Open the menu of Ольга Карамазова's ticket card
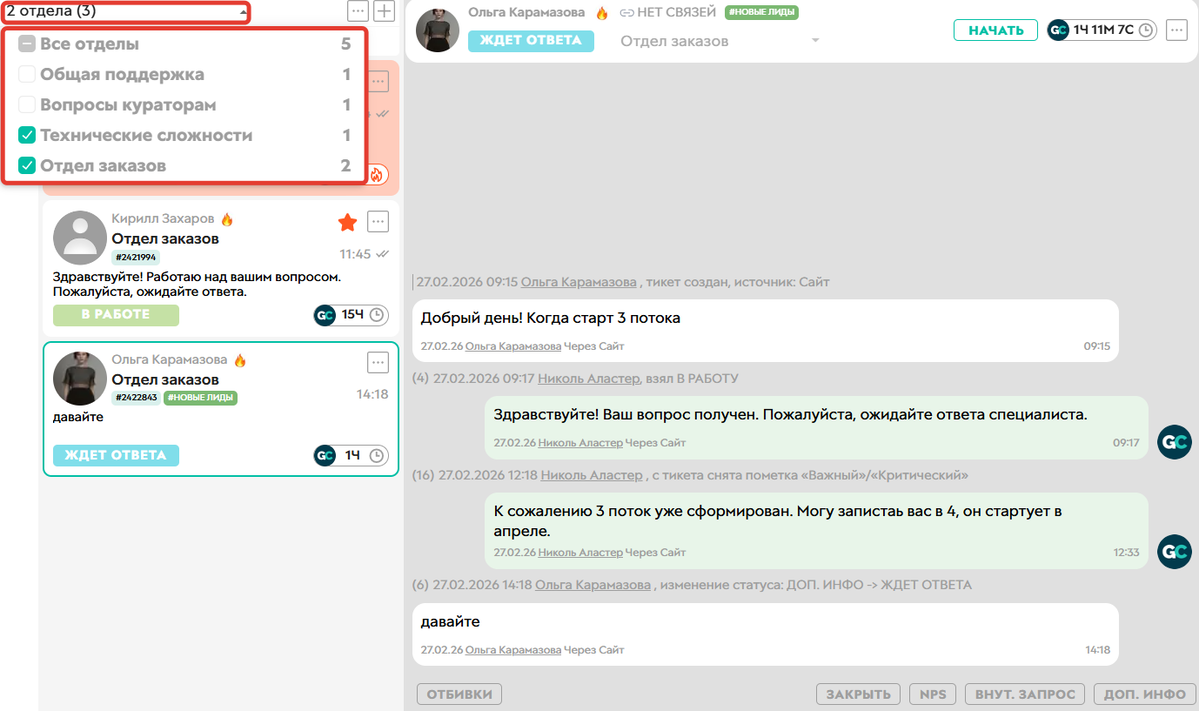Image resolution: width=1199 pixels, height=711 pixels. tap(378, 362)
